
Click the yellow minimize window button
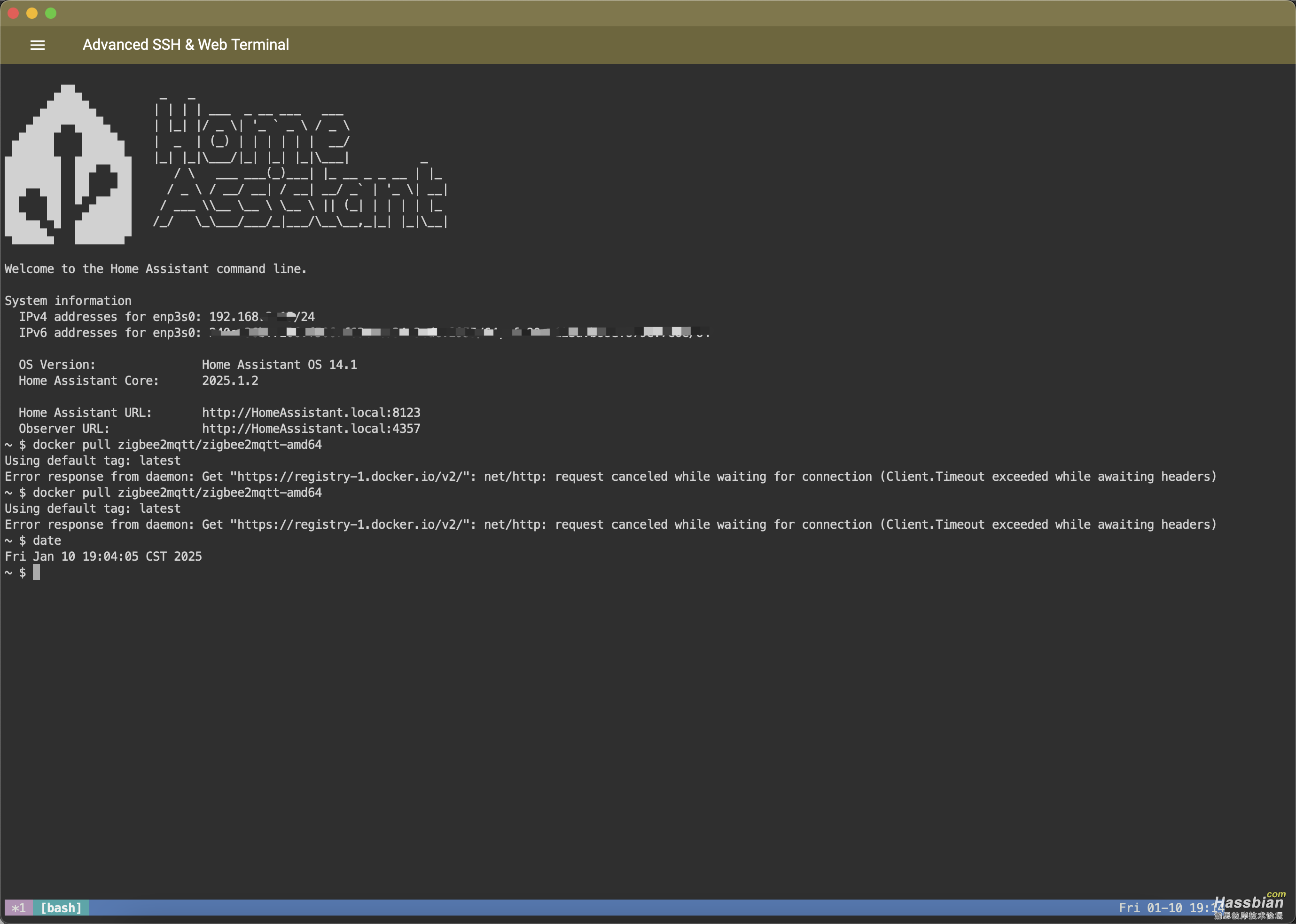[32, 13]
